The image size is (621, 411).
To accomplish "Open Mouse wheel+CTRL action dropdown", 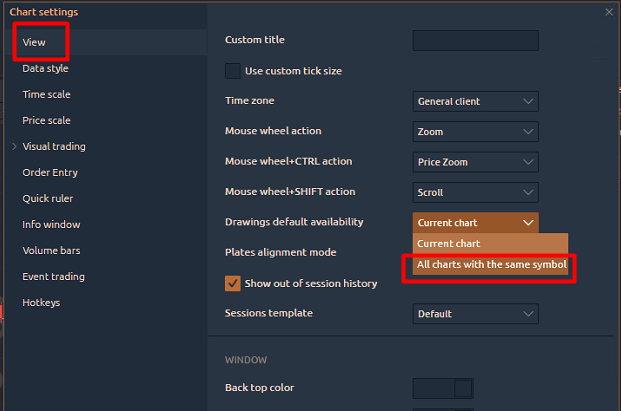I will coord(475,162).
